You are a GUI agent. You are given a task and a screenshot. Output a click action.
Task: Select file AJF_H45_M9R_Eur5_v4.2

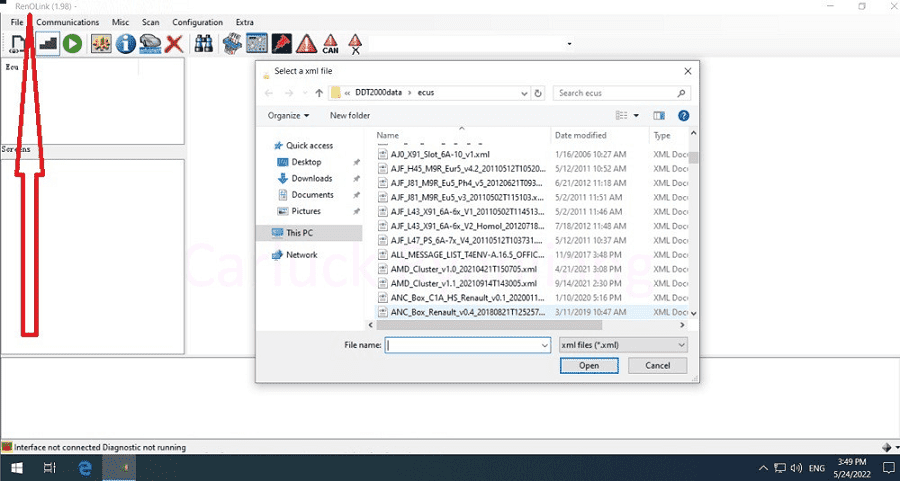[468, 169]
